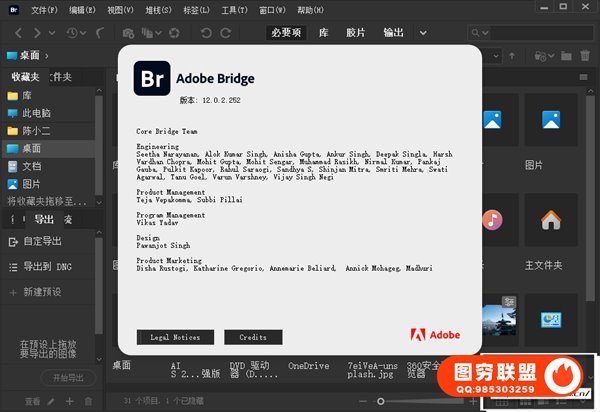
Task: Click the trash delete icon
Action: click(x=585, y=56)
